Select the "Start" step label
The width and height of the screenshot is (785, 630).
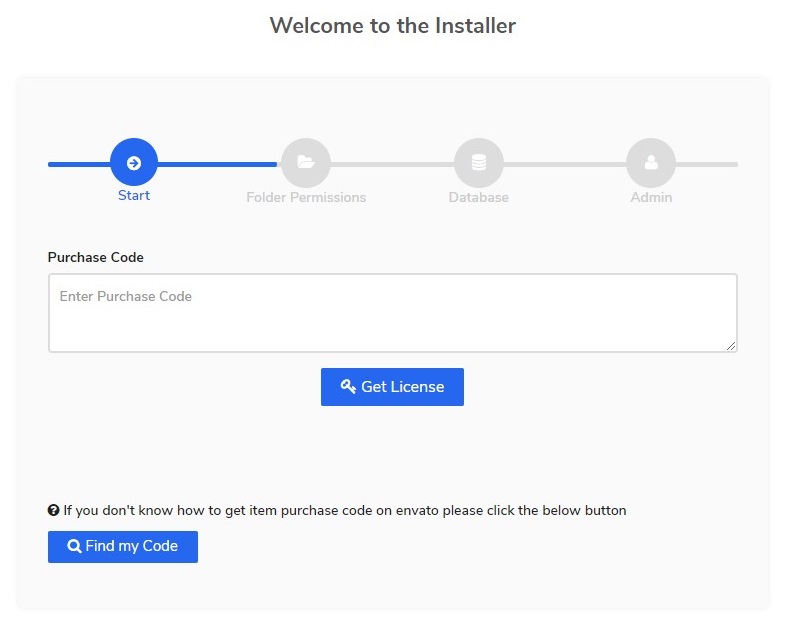[x=134, y=195]
